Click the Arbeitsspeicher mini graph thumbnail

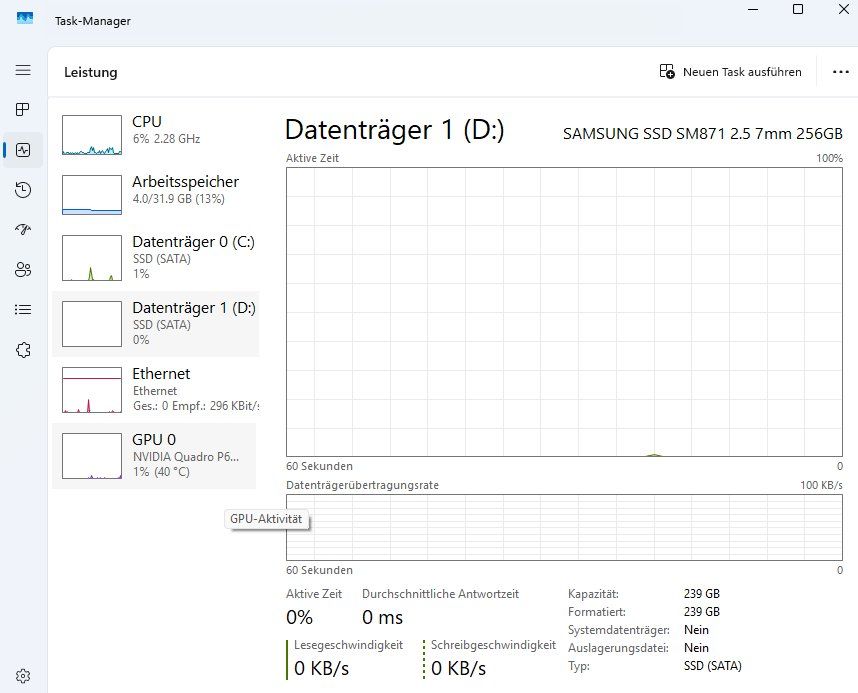92,195
